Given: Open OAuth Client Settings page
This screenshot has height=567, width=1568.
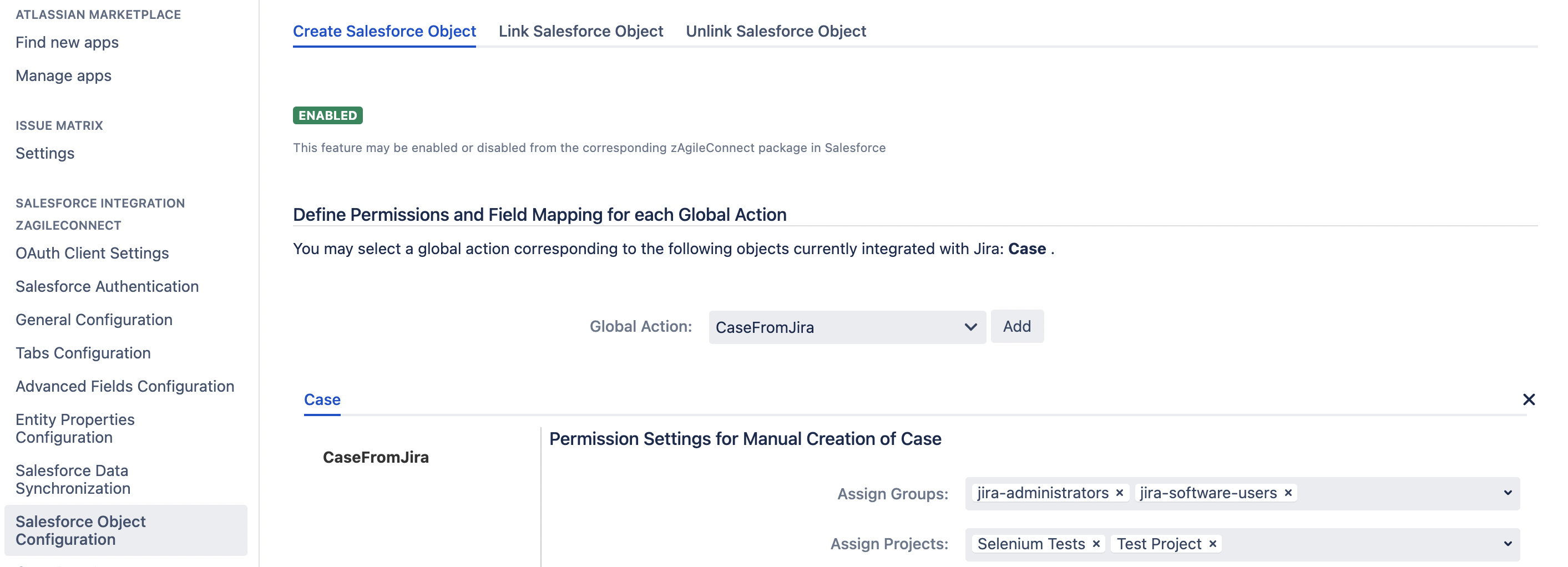Looking at the screenshot, I should pyautogui.click(x=92, y=253).
